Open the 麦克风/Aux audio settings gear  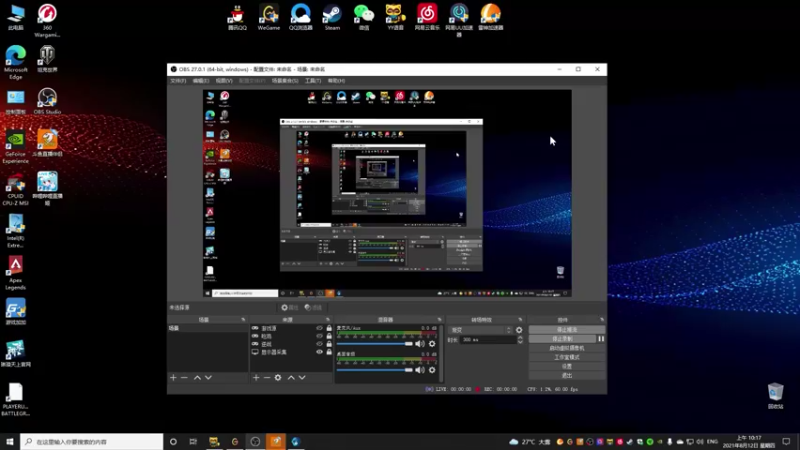click(432, 344)
